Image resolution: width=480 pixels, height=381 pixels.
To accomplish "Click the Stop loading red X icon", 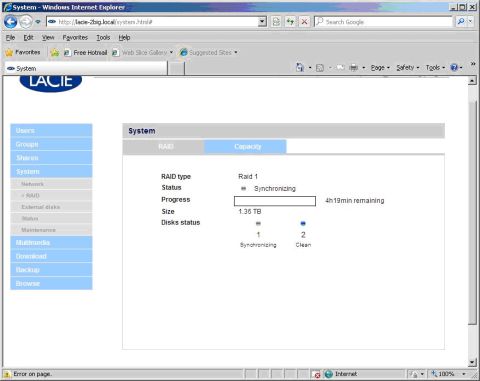I will [304, 22].
